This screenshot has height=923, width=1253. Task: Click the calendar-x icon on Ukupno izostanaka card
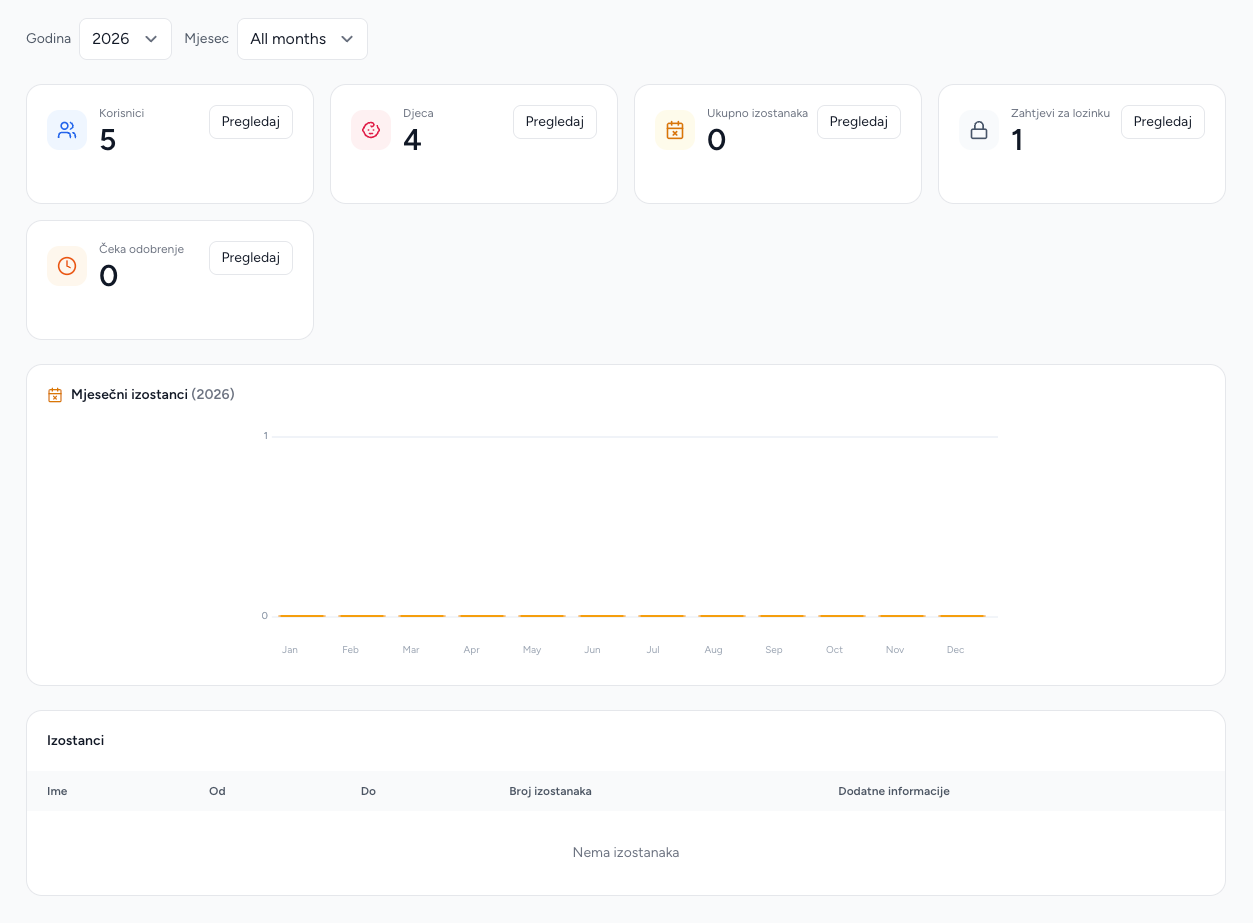pyautogui.click(x=675, y=130)
